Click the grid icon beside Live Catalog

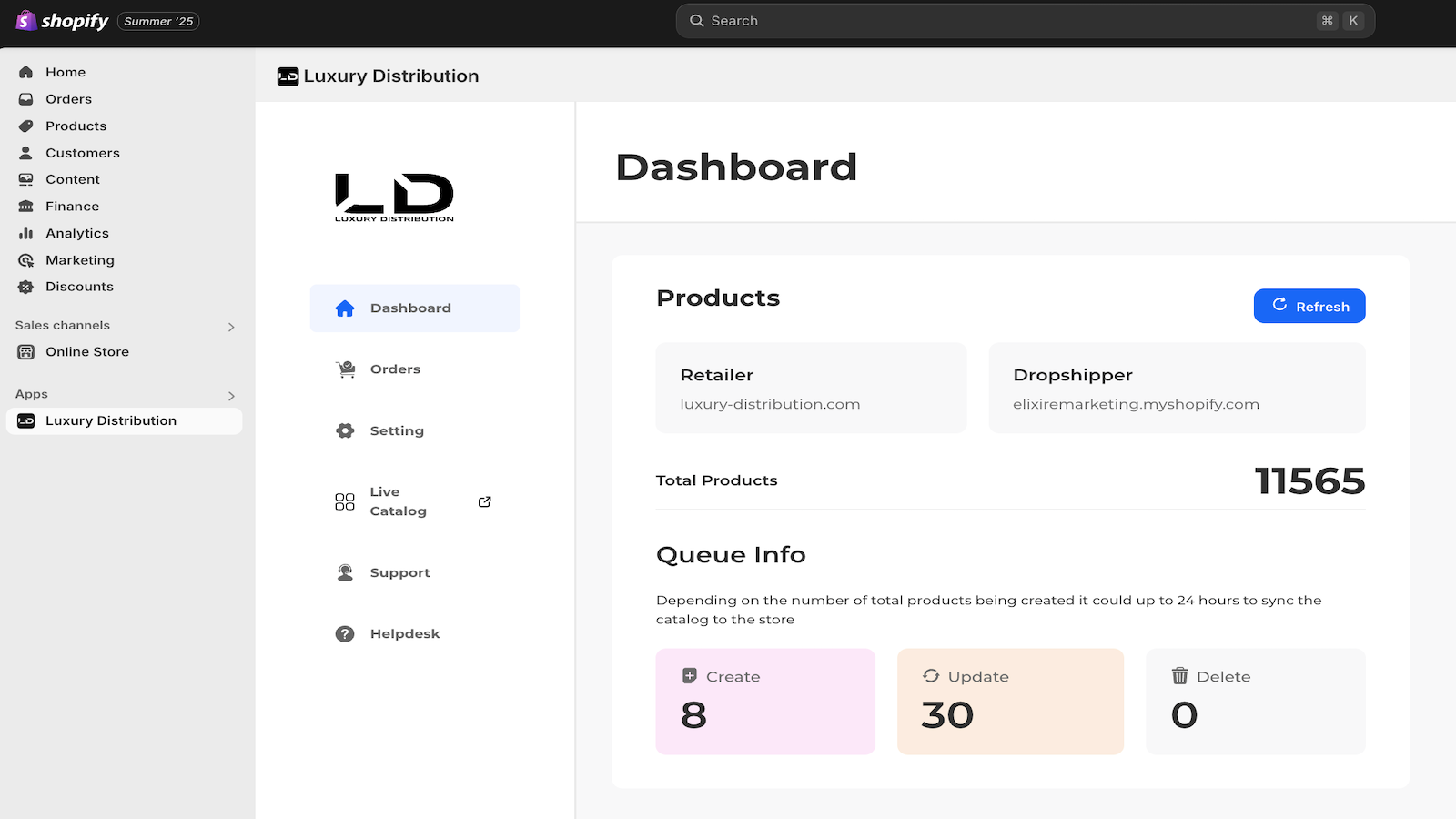345,501
